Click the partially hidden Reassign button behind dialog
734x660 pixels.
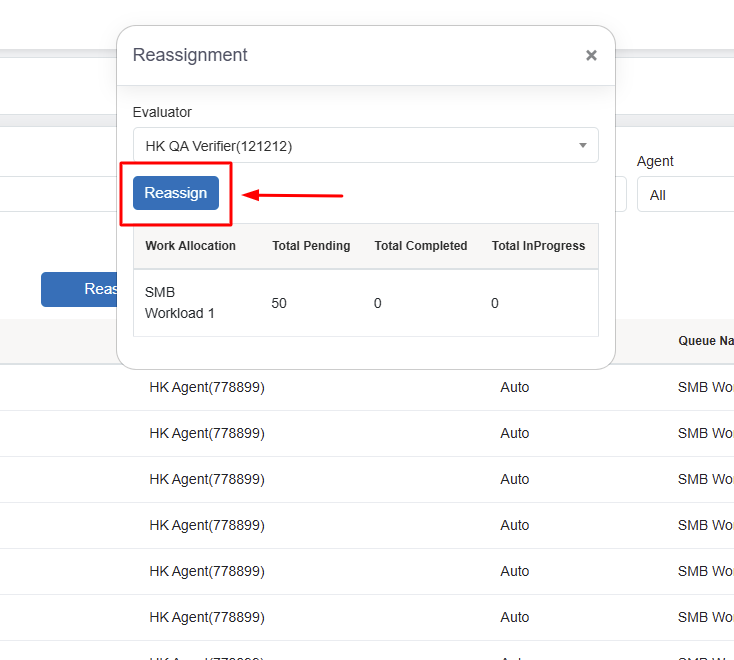79,289
